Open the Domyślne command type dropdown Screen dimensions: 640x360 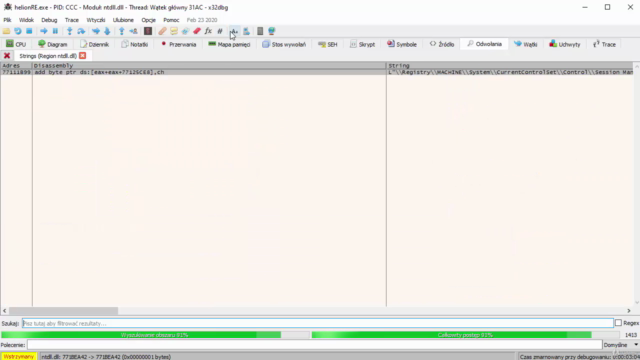pos(620,345)
